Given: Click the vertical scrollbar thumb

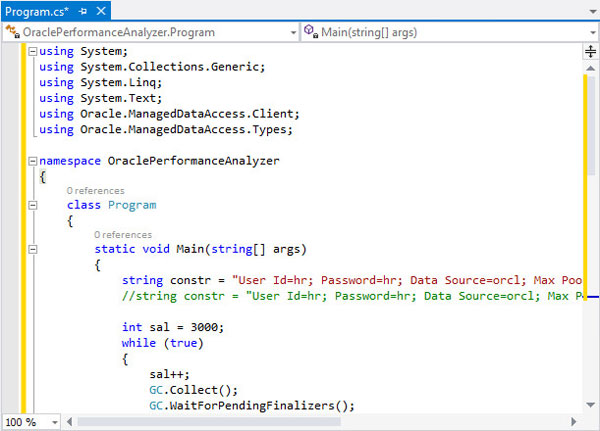Looking at the screenshot, I should coord(592,126).
